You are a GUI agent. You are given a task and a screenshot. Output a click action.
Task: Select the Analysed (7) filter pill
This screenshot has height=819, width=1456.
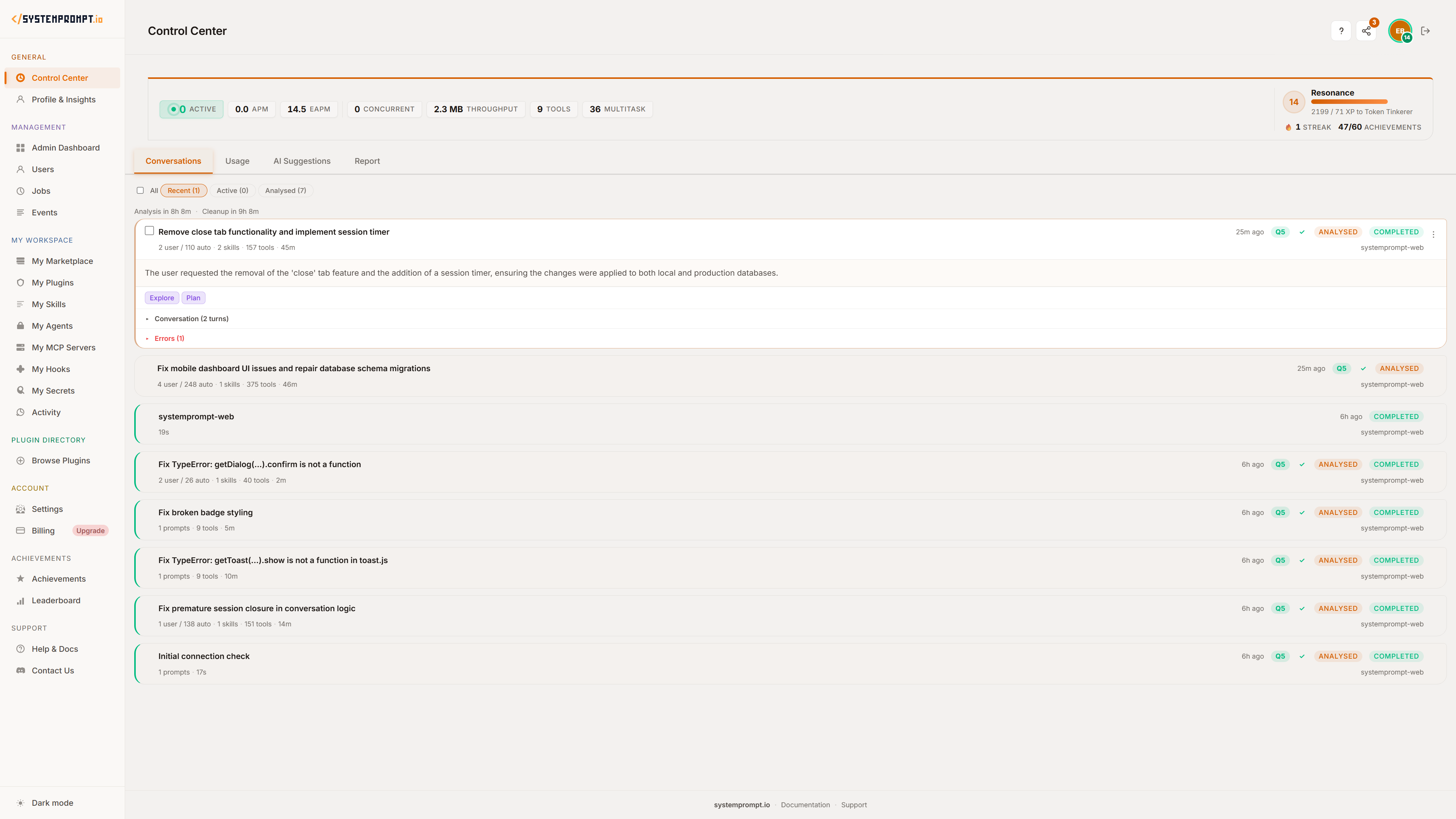click(286, 190)
